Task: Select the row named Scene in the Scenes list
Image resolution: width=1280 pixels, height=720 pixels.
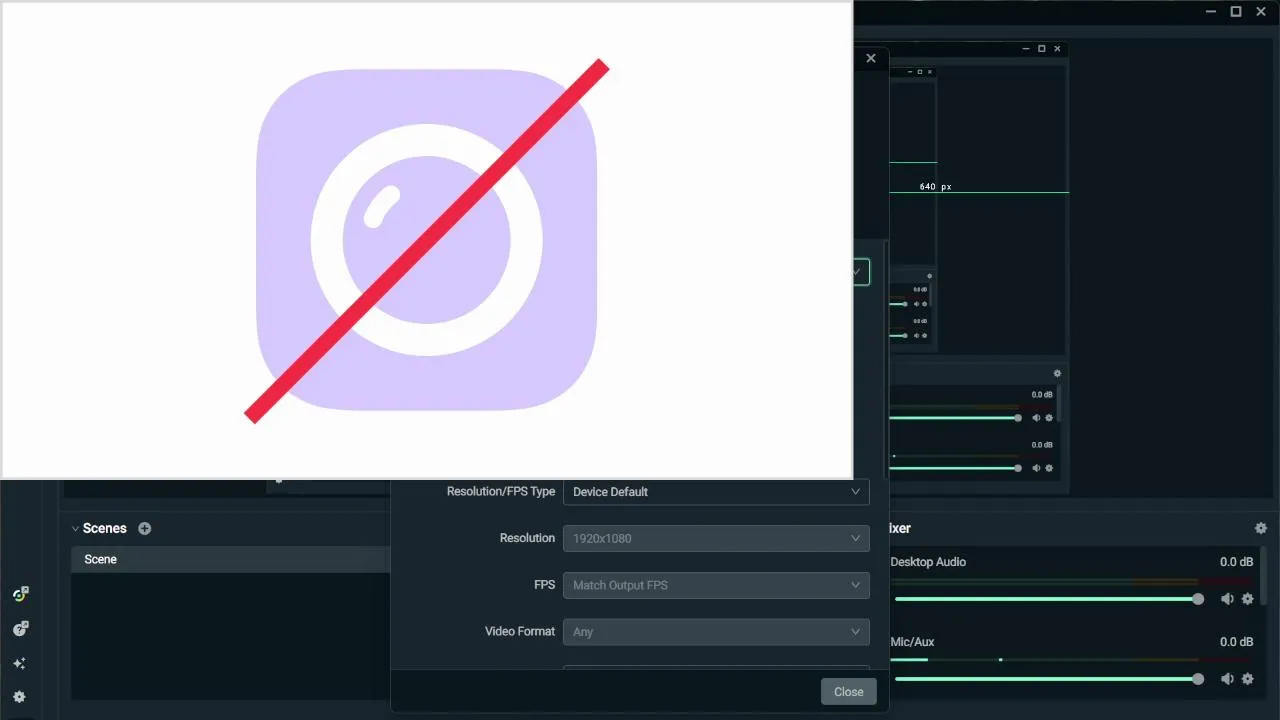Action: click(x=230, y=559)
